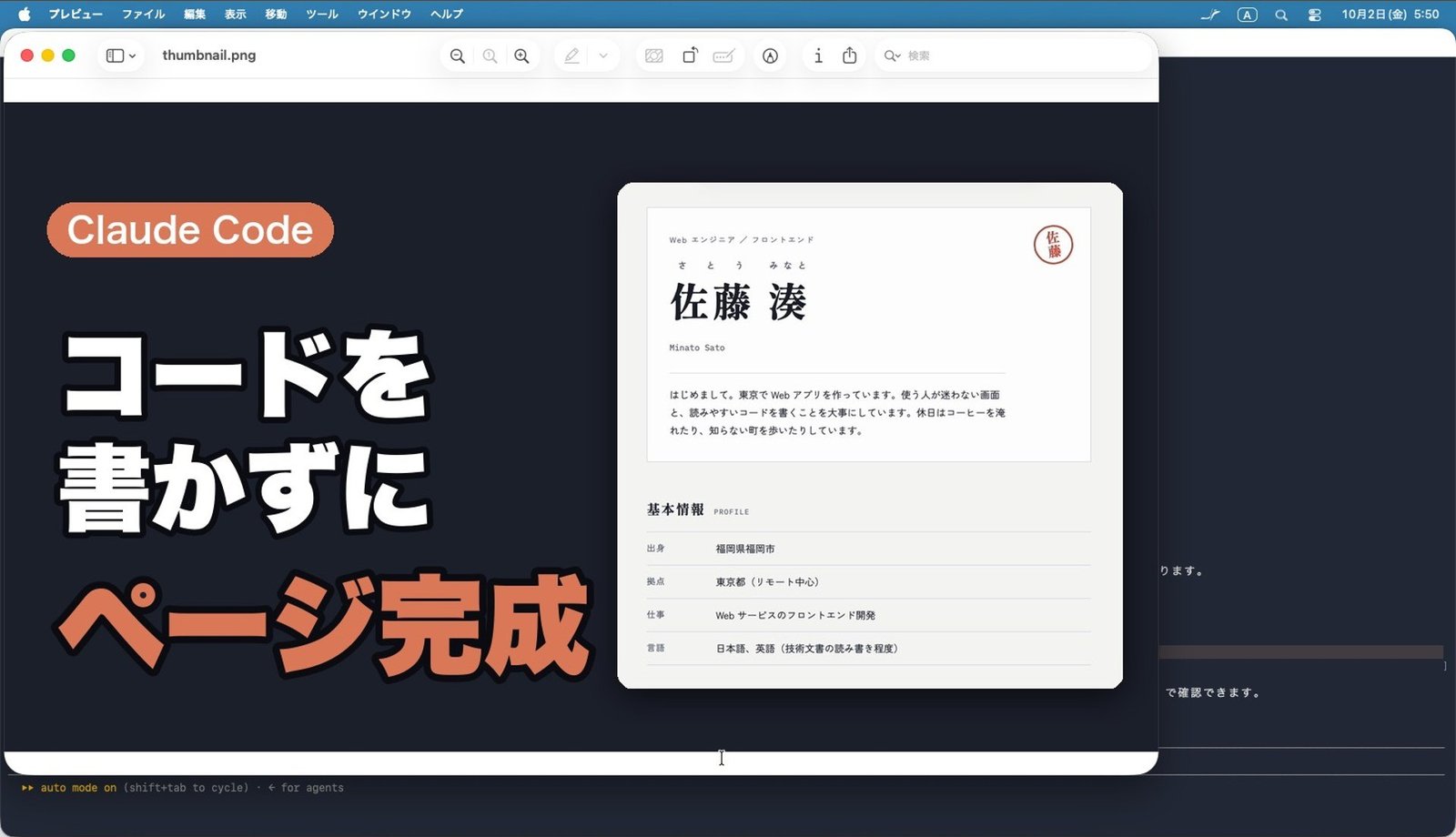Click the Claude Code badge in image
1456x837 pixels.
[x=190, y=230]
